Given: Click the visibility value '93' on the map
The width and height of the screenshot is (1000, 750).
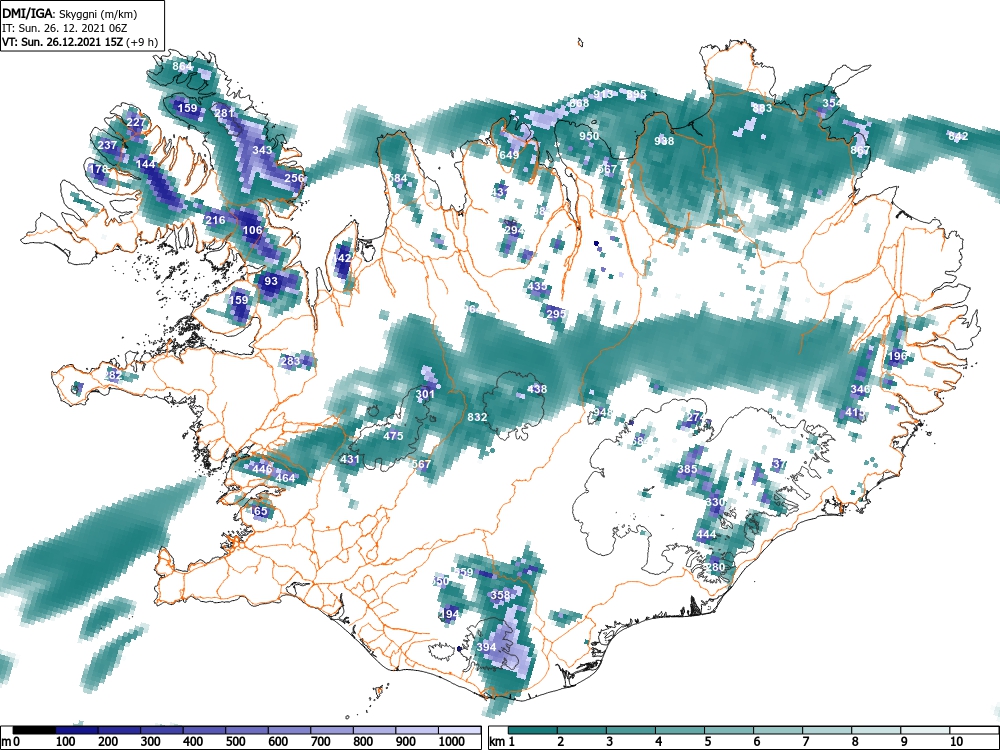Looking at the screenshot, I should (x=271, y=281).
